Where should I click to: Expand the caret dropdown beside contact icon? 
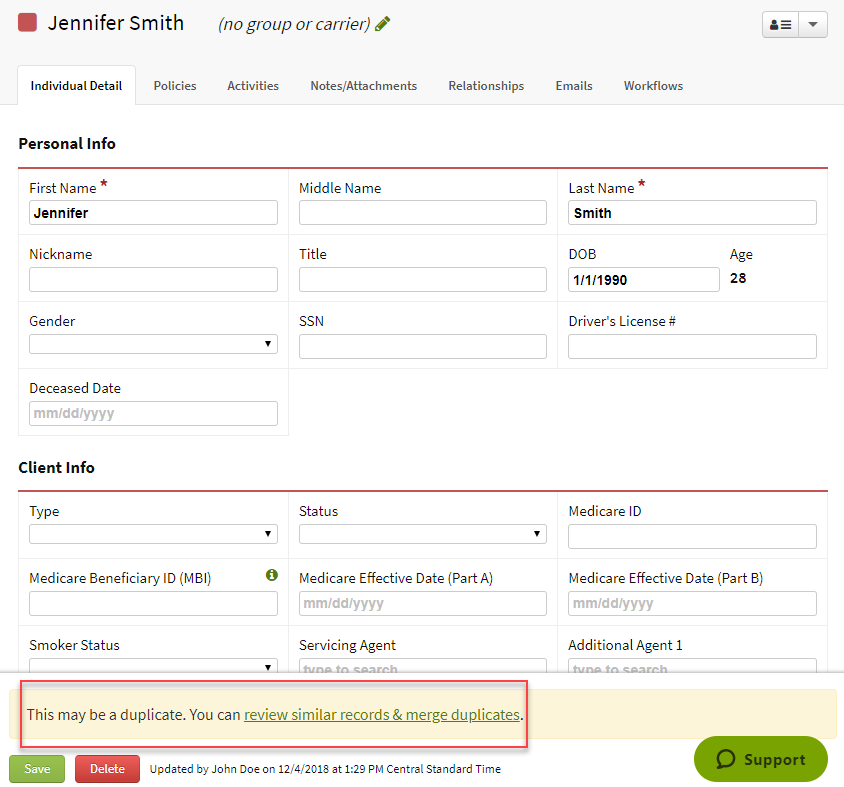click(813, 25)
